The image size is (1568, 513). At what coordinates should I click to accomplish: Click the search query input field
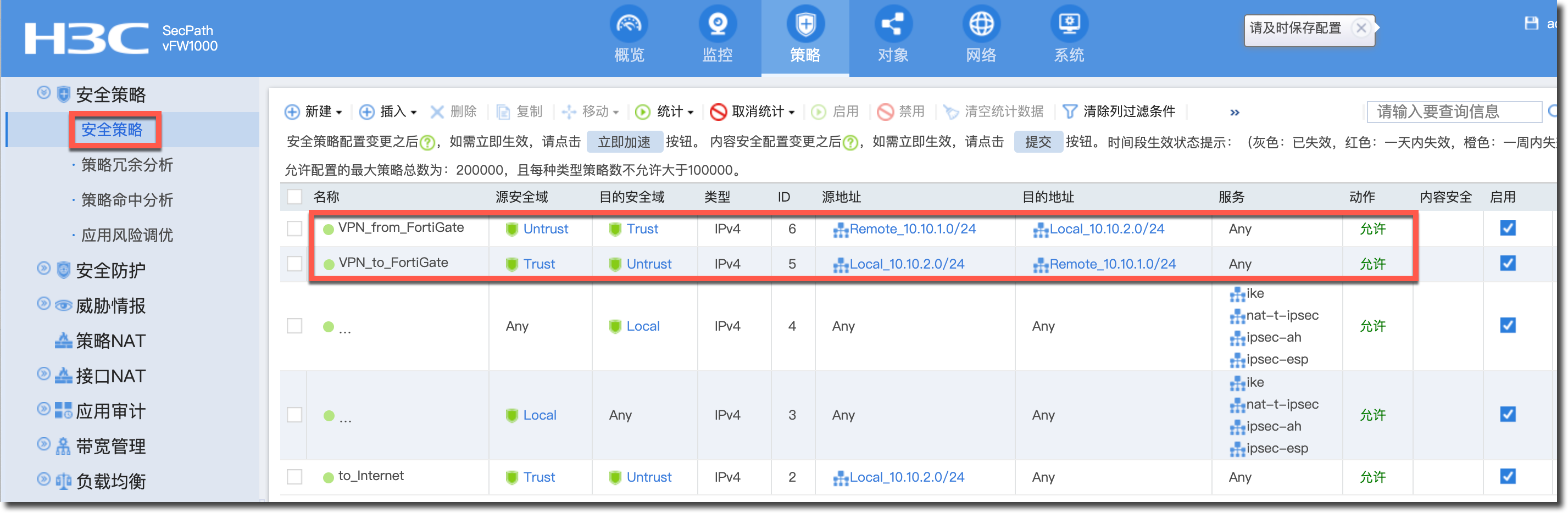coord(1453,112)
